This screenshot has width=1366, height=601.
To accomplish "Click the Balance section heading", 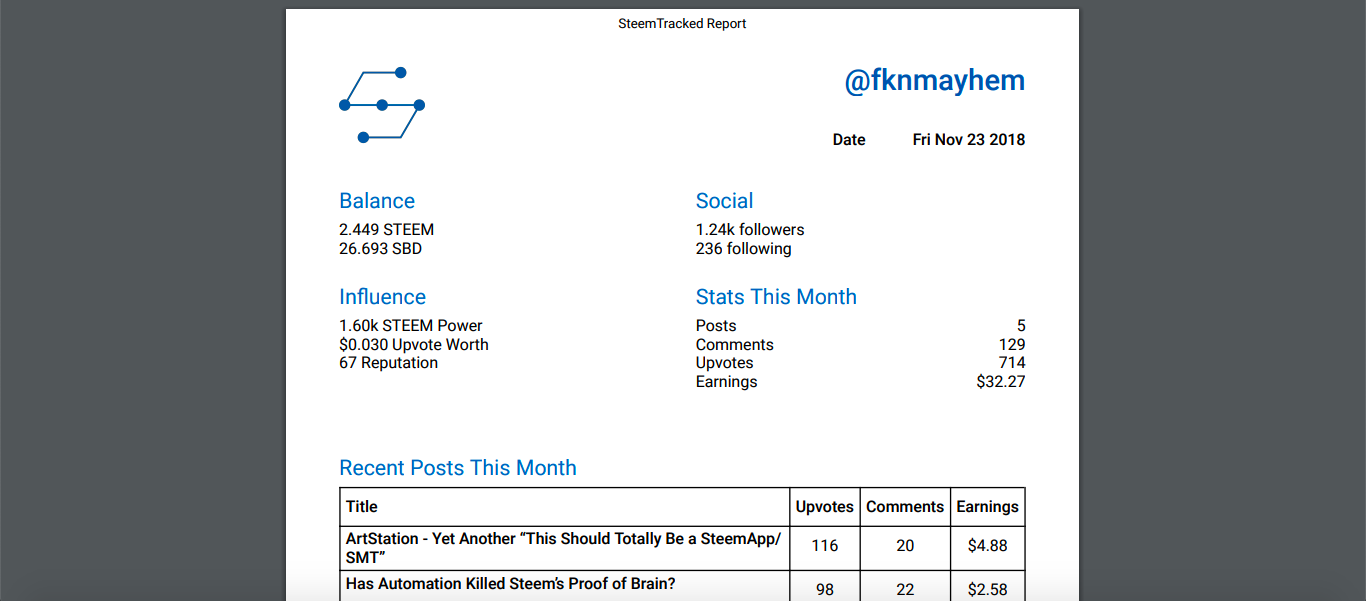I will [x=377, y=201].
